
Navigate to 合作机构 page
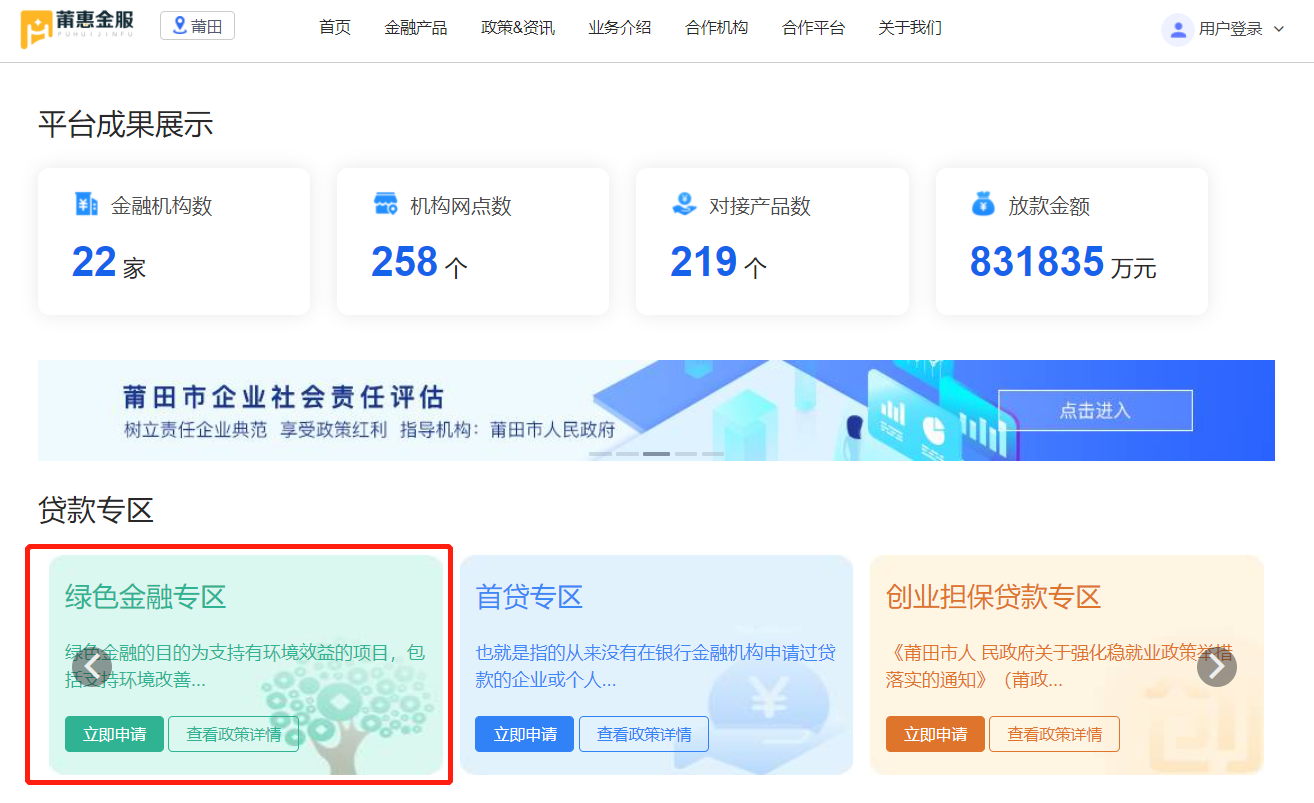pos(716,28)
